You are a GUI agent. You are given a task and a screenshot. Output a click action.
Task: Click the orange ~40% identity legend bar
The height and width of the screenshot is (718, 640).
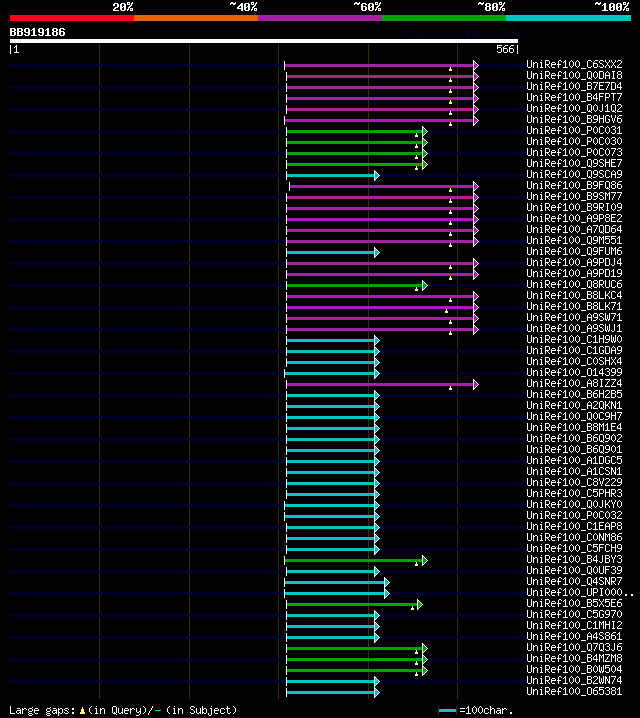click(x=196, y=18)
